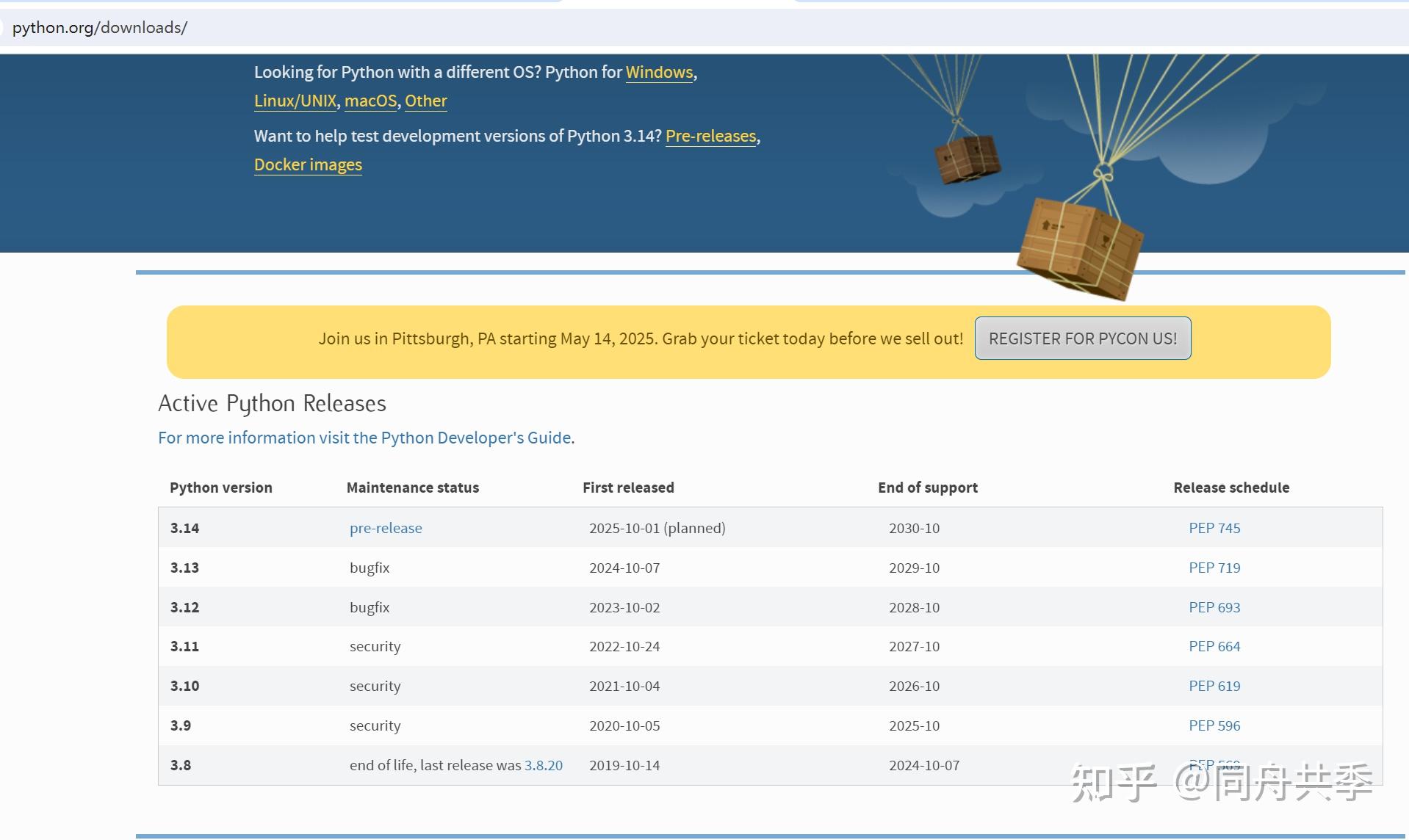Open PEP 693 release schedule

coord(1214,607)
